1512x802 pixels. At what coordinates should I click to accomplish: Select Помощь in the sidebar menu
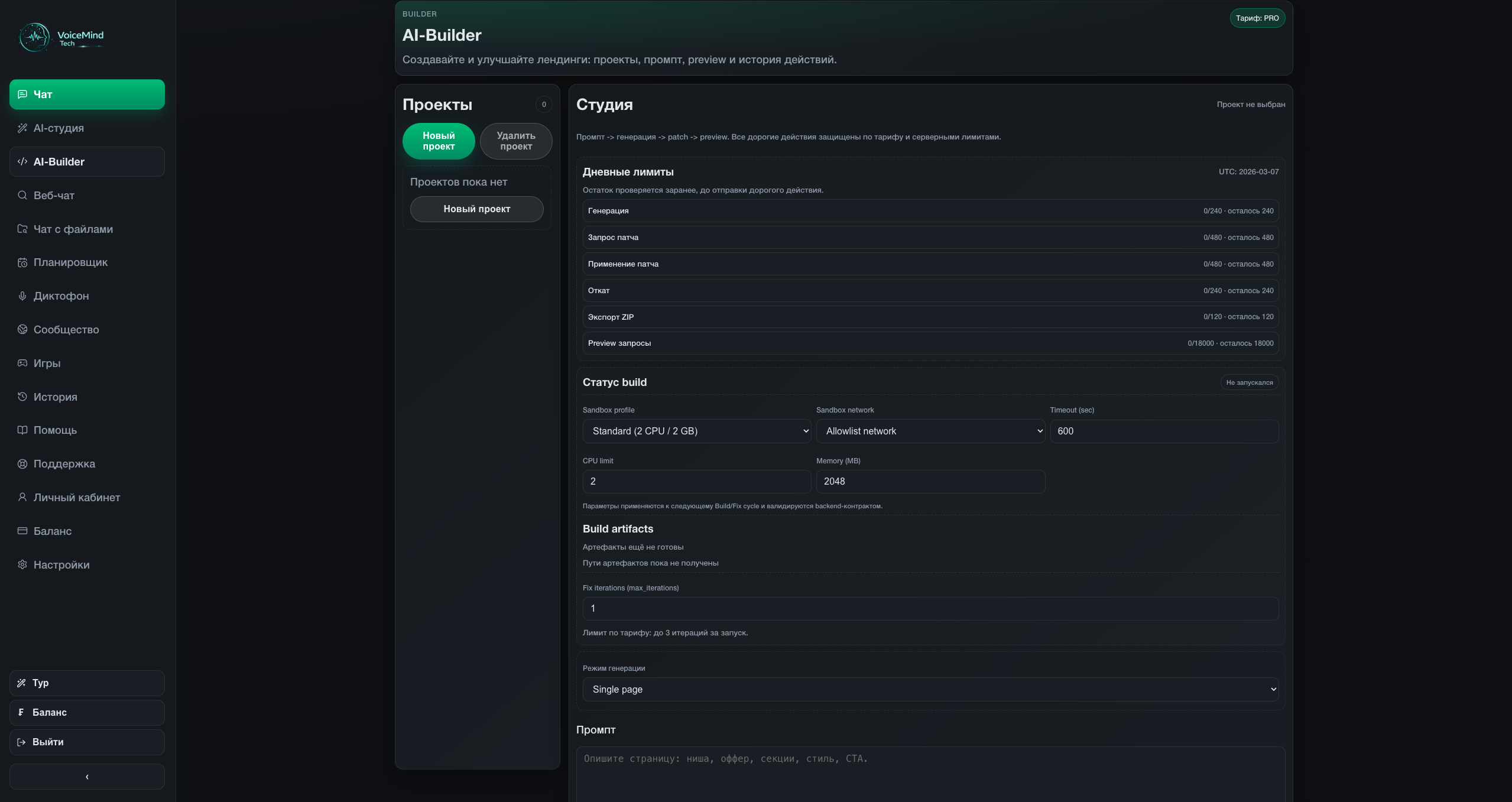[55, 430]
